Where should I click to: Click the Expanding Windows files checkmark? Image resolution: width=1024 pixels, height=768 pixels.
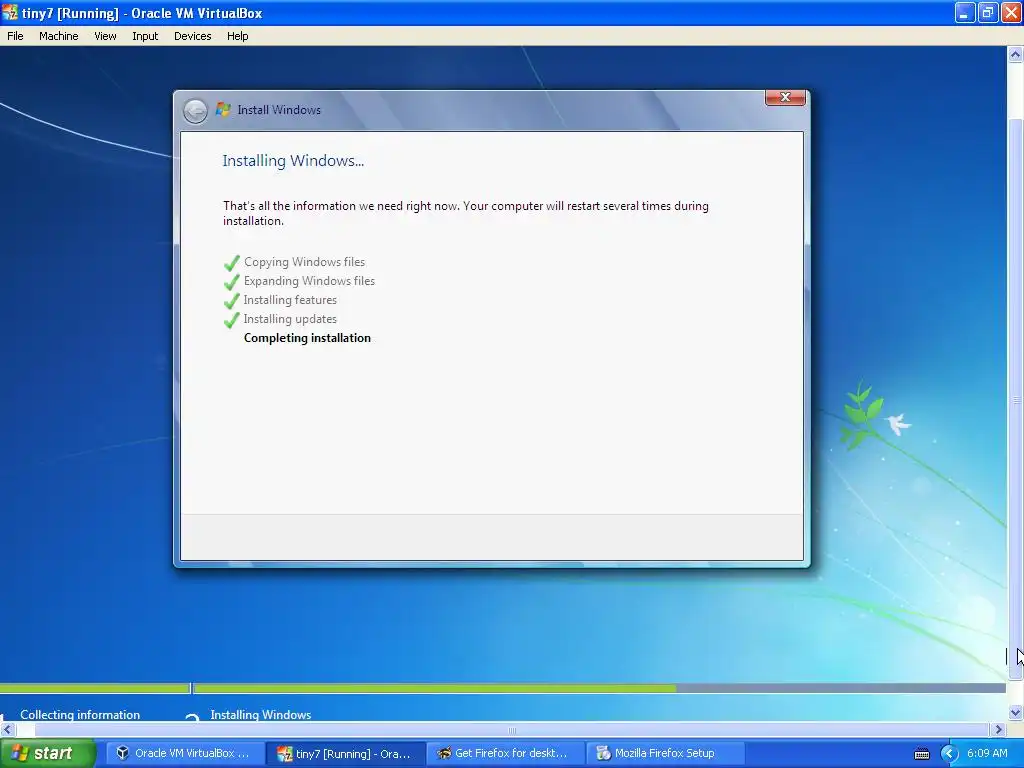[231, 281]
